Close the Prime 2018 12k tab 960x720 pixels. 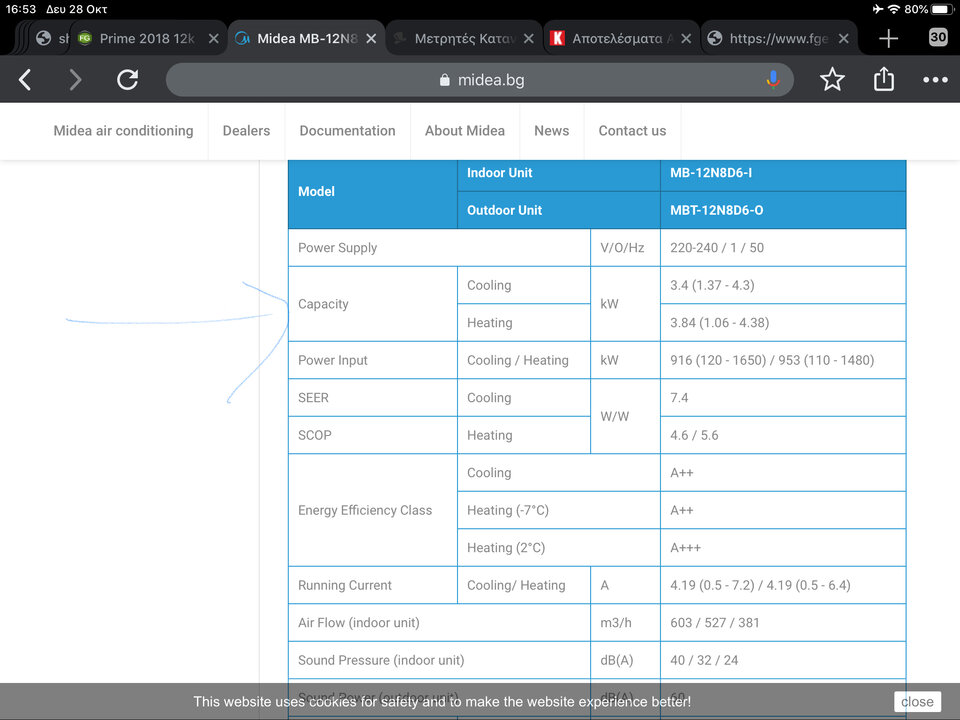coord(213,39)
